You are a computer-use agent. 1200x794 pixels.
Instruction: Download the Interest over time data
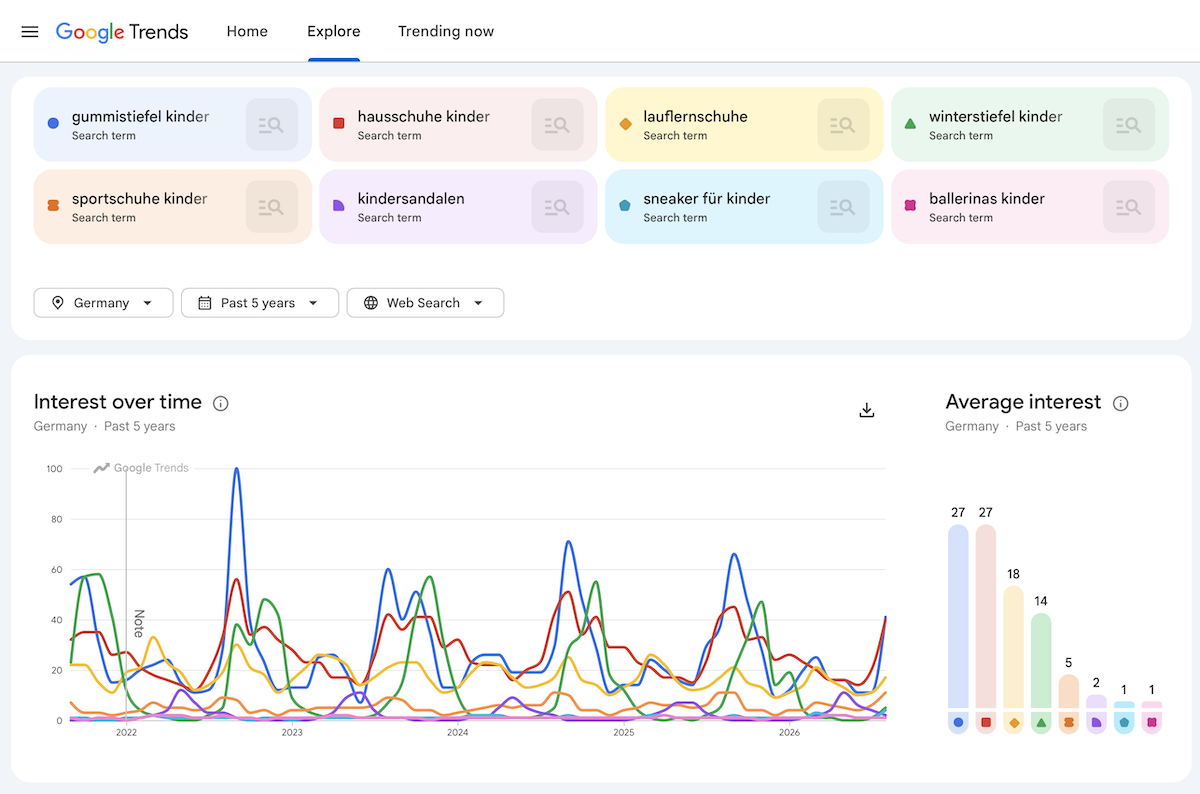[867, 410]
